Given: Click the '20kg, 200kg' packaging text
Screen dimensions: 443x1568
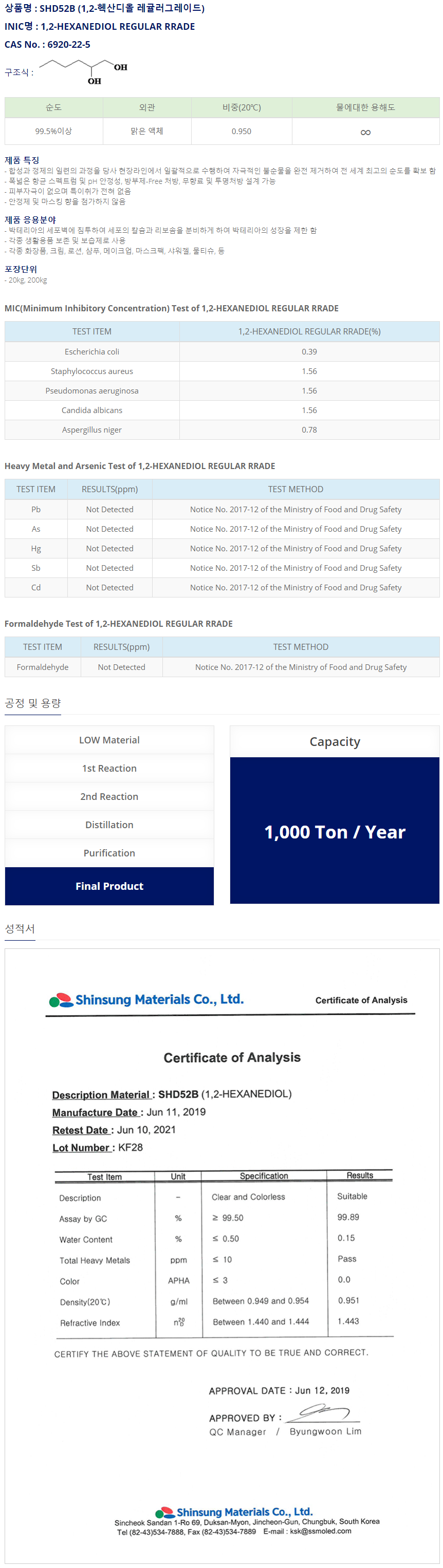Looking at the screenshot, I should 26,280.
